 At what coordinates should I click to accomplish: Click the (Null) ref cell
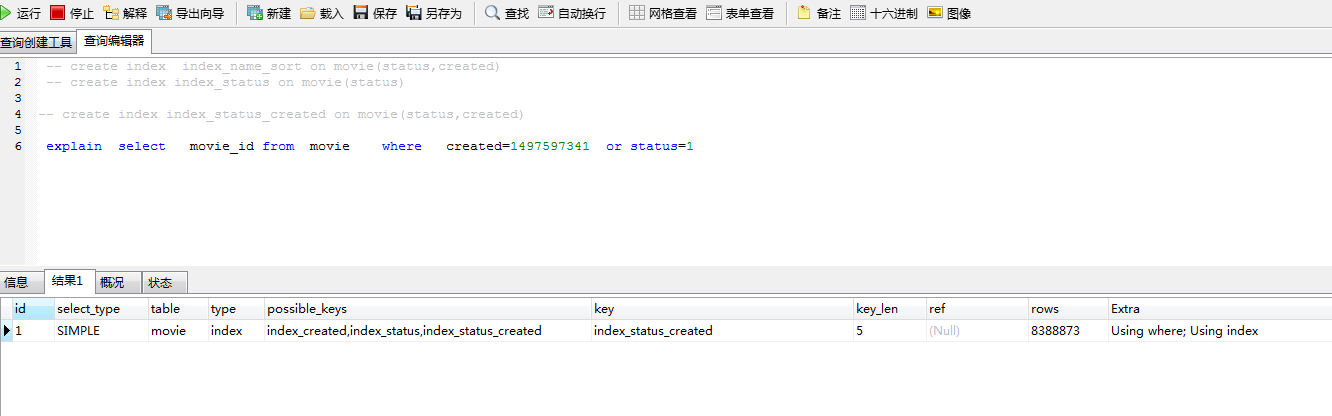pyautogui.click(x=977, y=330)
